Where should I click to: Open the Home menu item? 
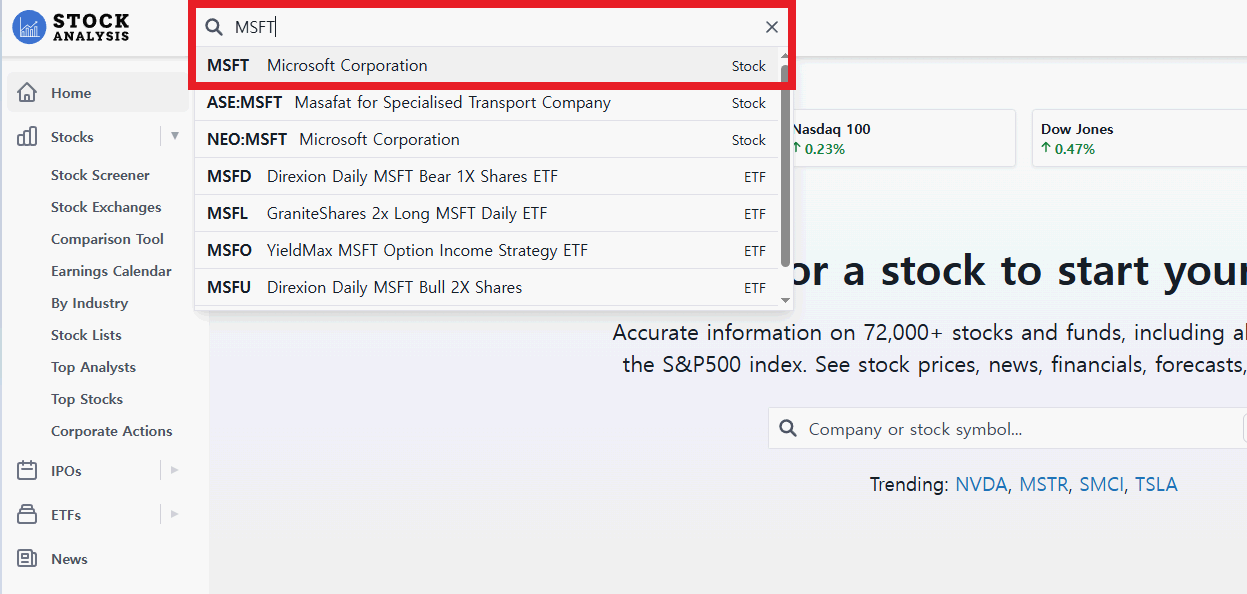tap(98, 93)
